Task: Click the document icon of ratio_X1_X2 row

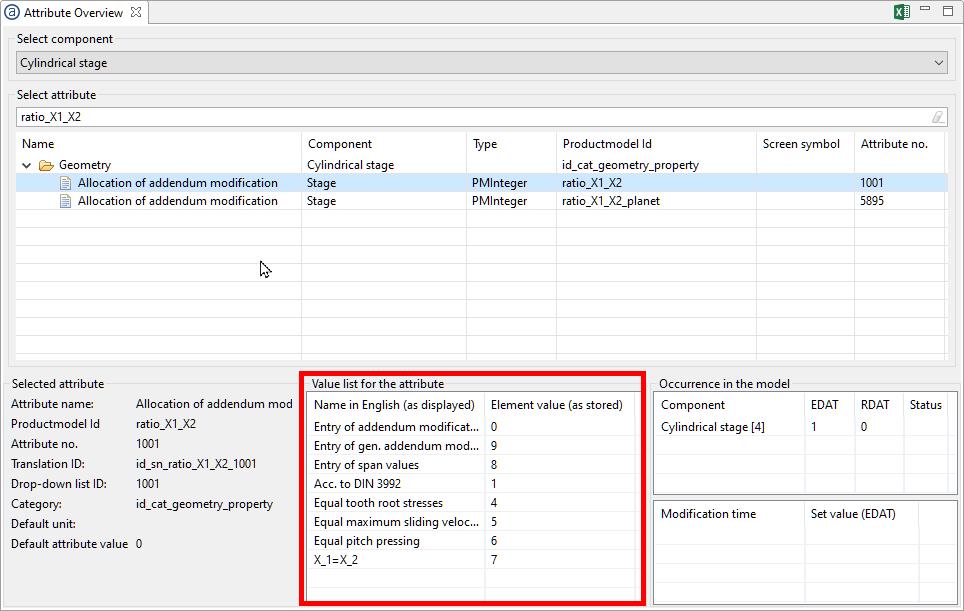Action: tap(66, 183)
